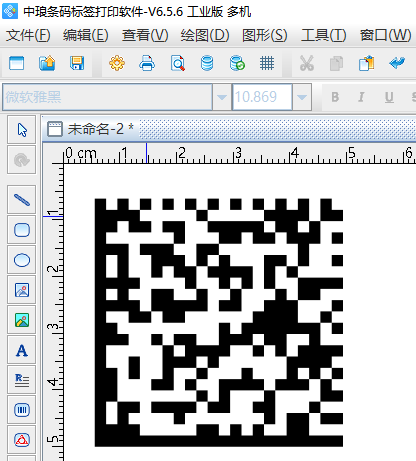The height and width of the screenshot is (461, 416).
Task: Open print preview
Action: pyautogui.click(x=177, y=63)
